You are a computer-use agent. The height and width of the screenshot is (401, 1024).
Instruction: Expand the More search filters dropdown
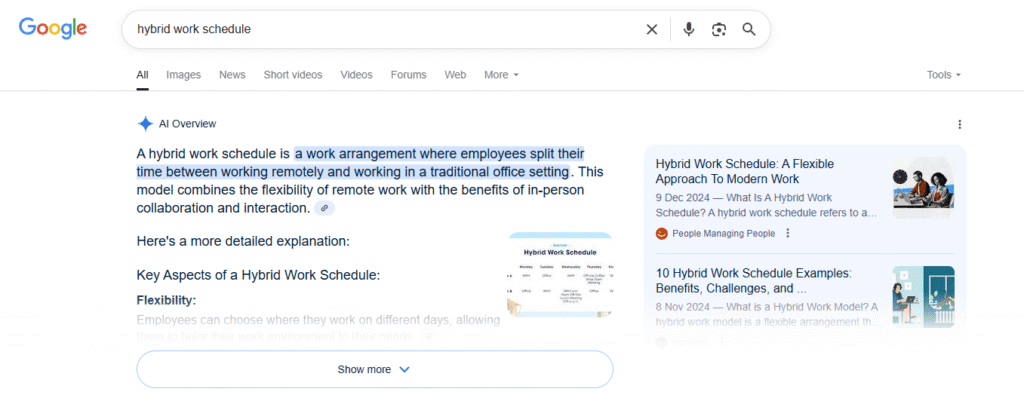click(501, 75)
